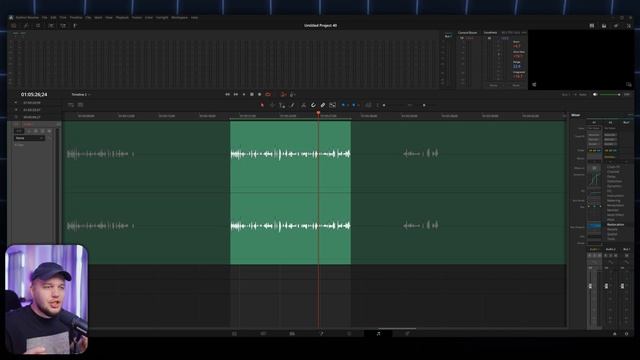Click the blue marker icon
Viewport: 640px width, 360px height.
(x=353, y=105)
